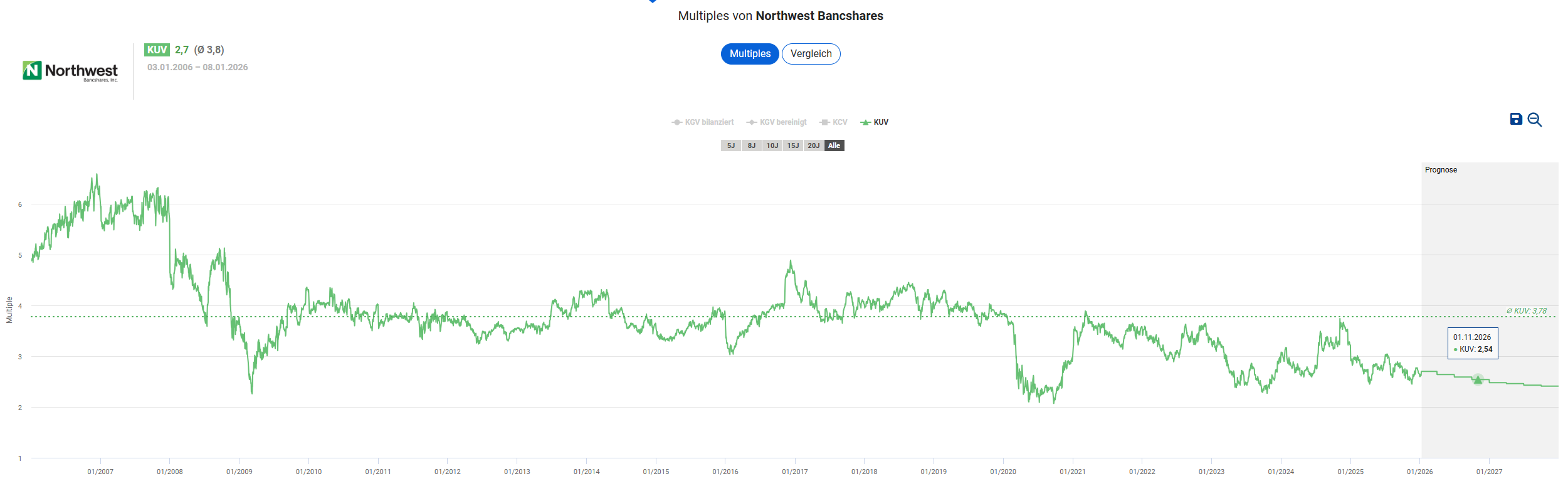Set the range to 10J
1568x491 pixels.
[x=772, y=145]
